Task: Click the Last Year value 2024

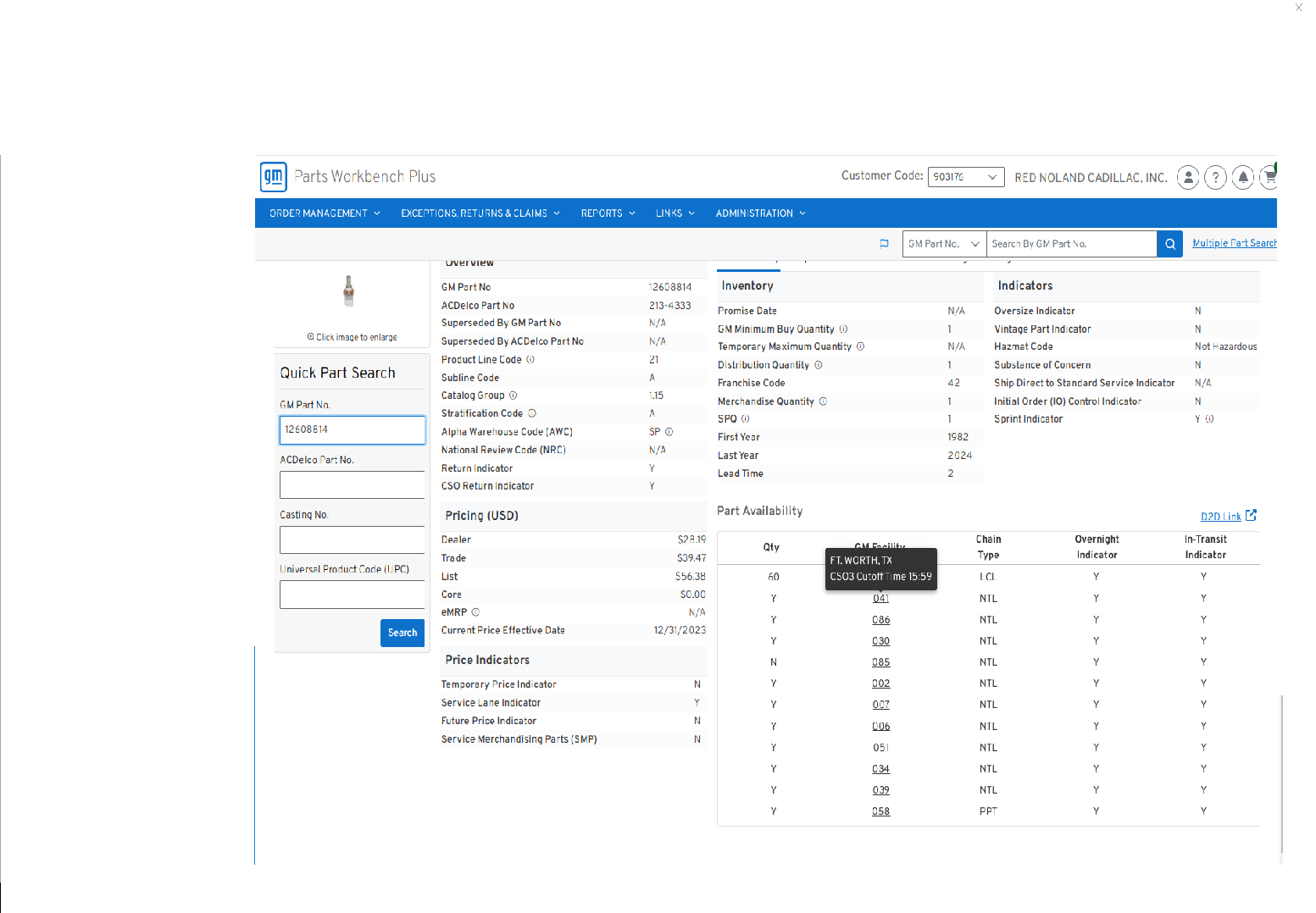Action: tap(960, 456)
